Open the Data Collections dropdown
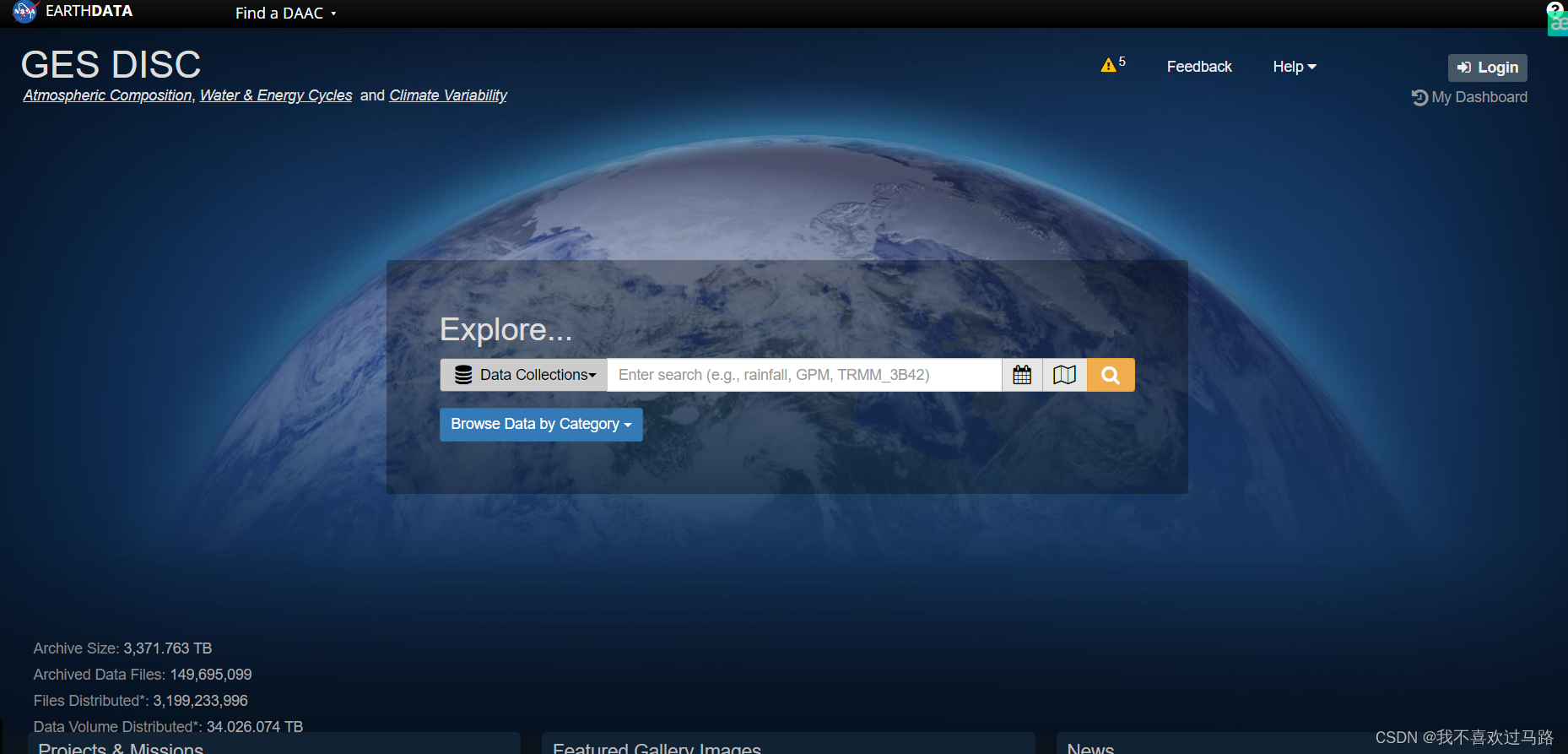 coord(523,375)
